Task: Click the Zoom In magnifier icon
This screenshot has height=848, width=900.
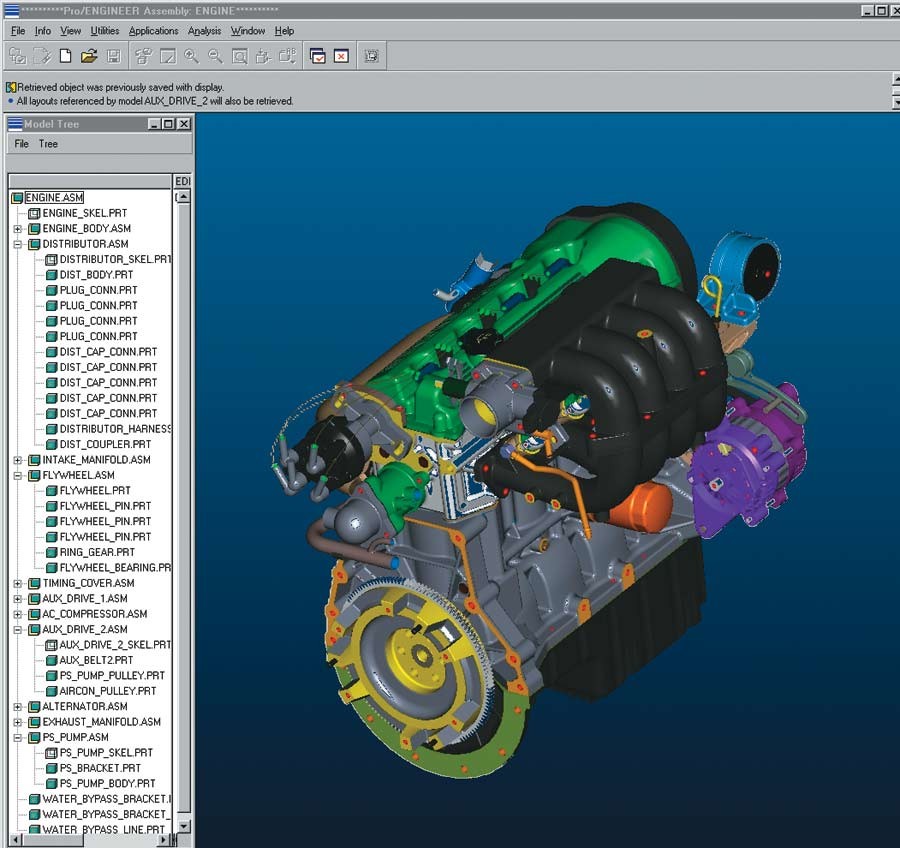Action: coord(191,56)
